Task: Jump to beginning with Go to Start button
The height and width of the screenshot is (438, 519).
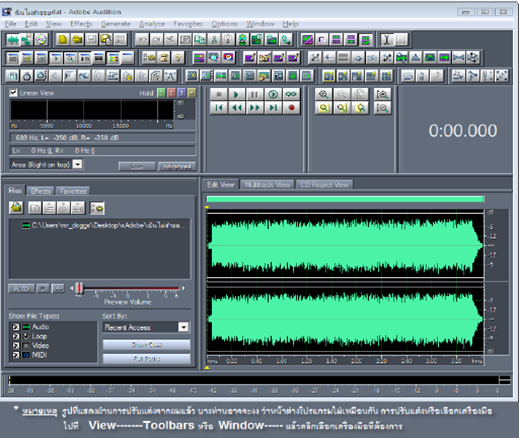Action: (x=219, y=108)
